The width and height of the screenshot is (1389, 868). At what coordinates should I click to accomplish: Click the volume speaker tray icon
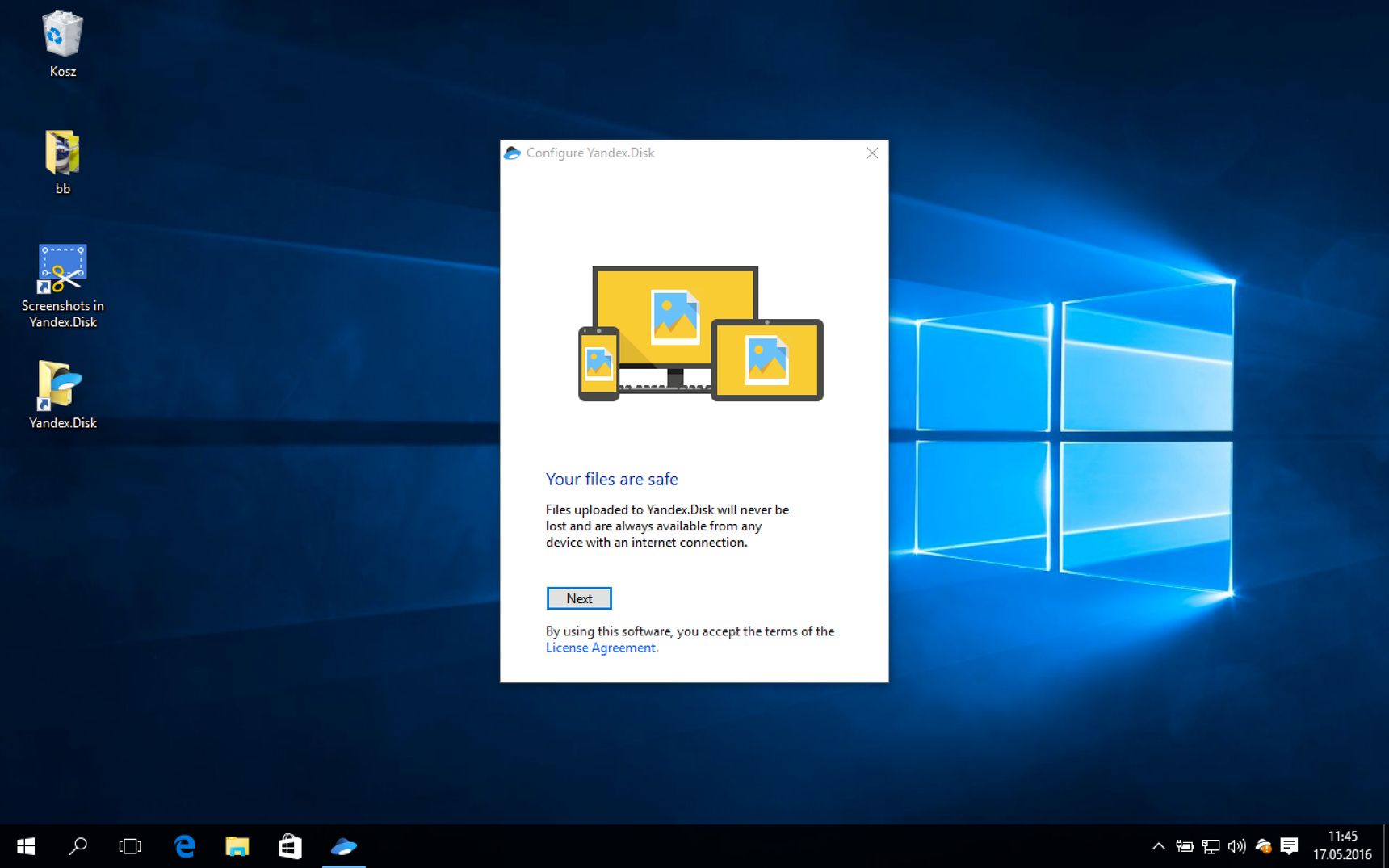pos(1236,846)
